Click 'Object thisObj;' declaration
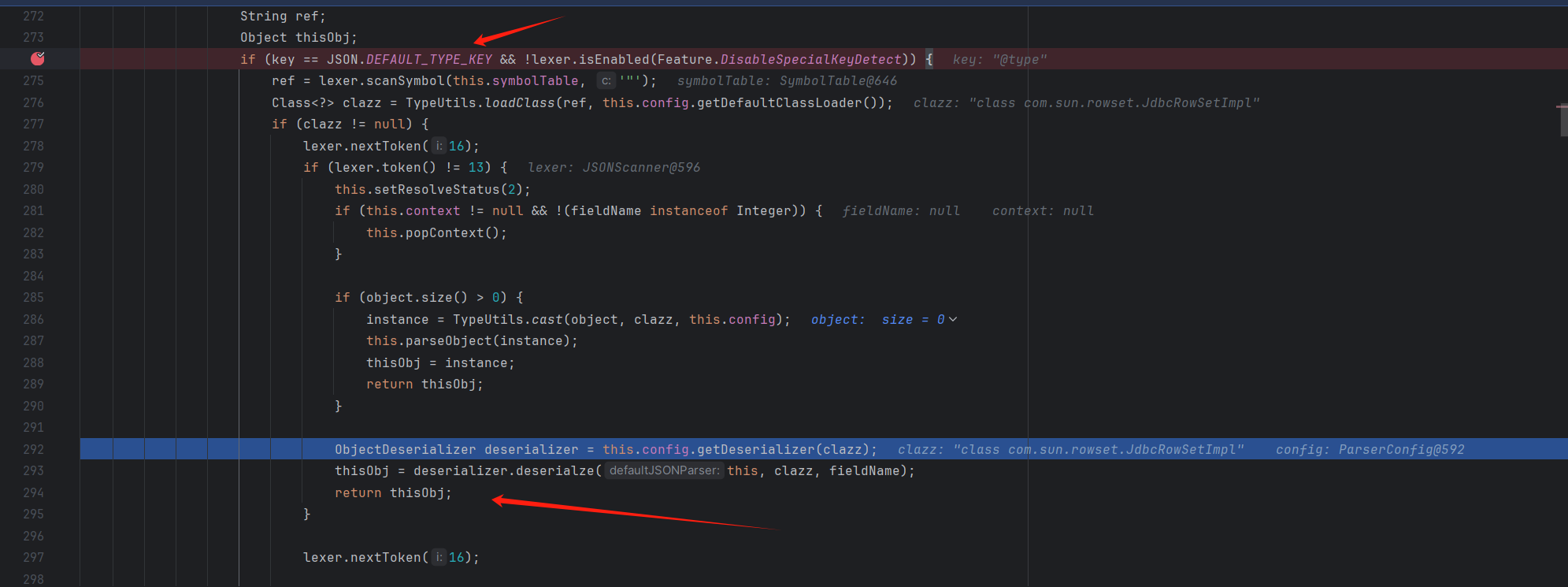 298,37
